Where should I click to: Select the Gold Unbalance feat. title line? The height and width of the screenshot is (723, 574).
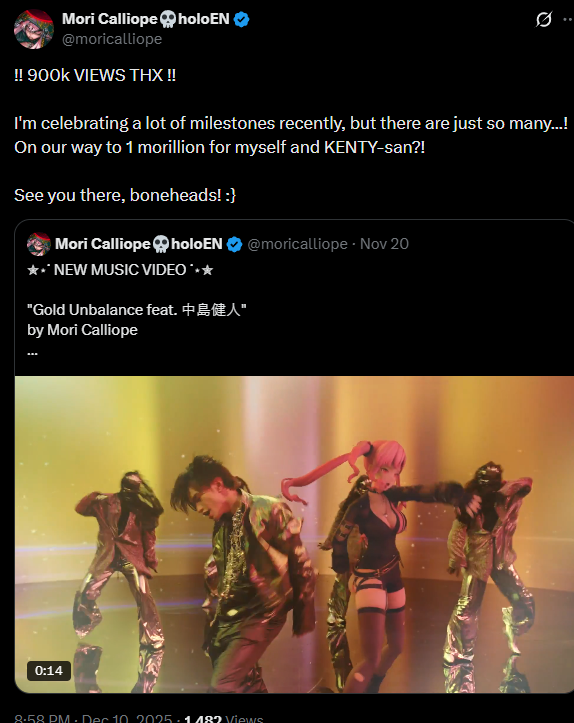pyautogui.click(x=136, y=310)
